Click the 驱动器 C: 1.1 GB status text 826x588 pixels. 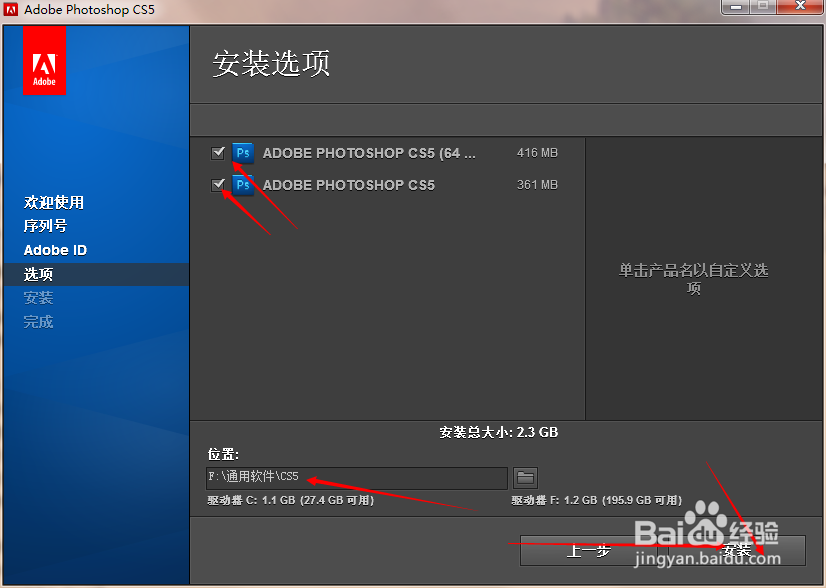[291, 500]
